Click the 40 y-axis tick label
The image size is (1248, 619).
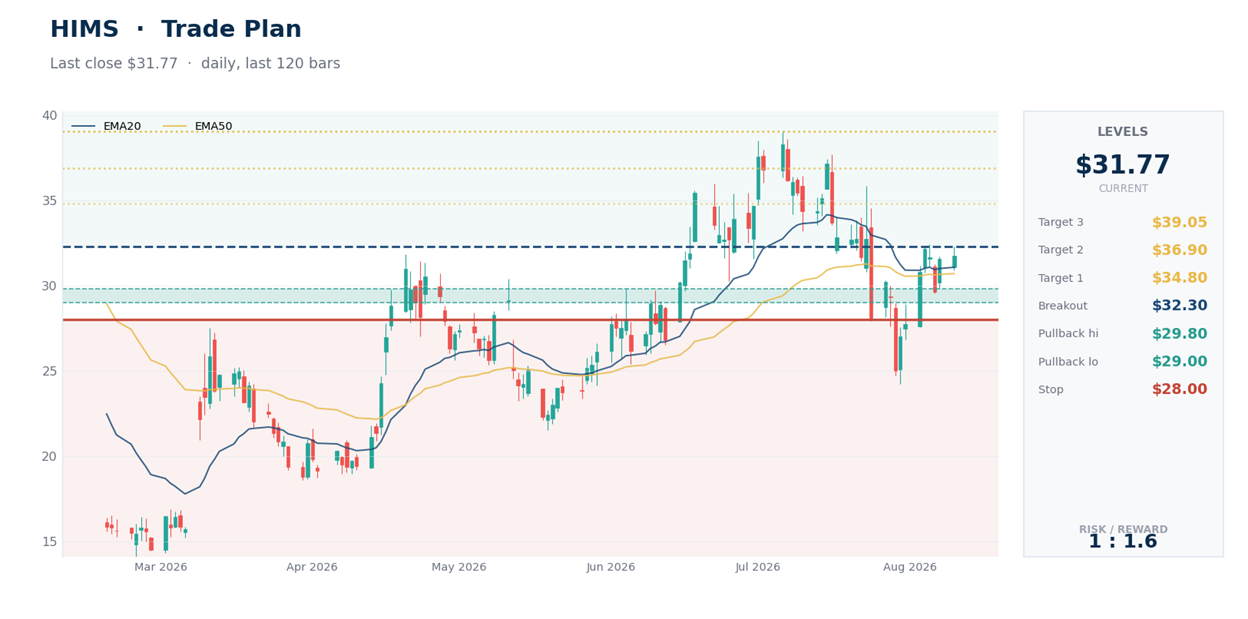49,116
